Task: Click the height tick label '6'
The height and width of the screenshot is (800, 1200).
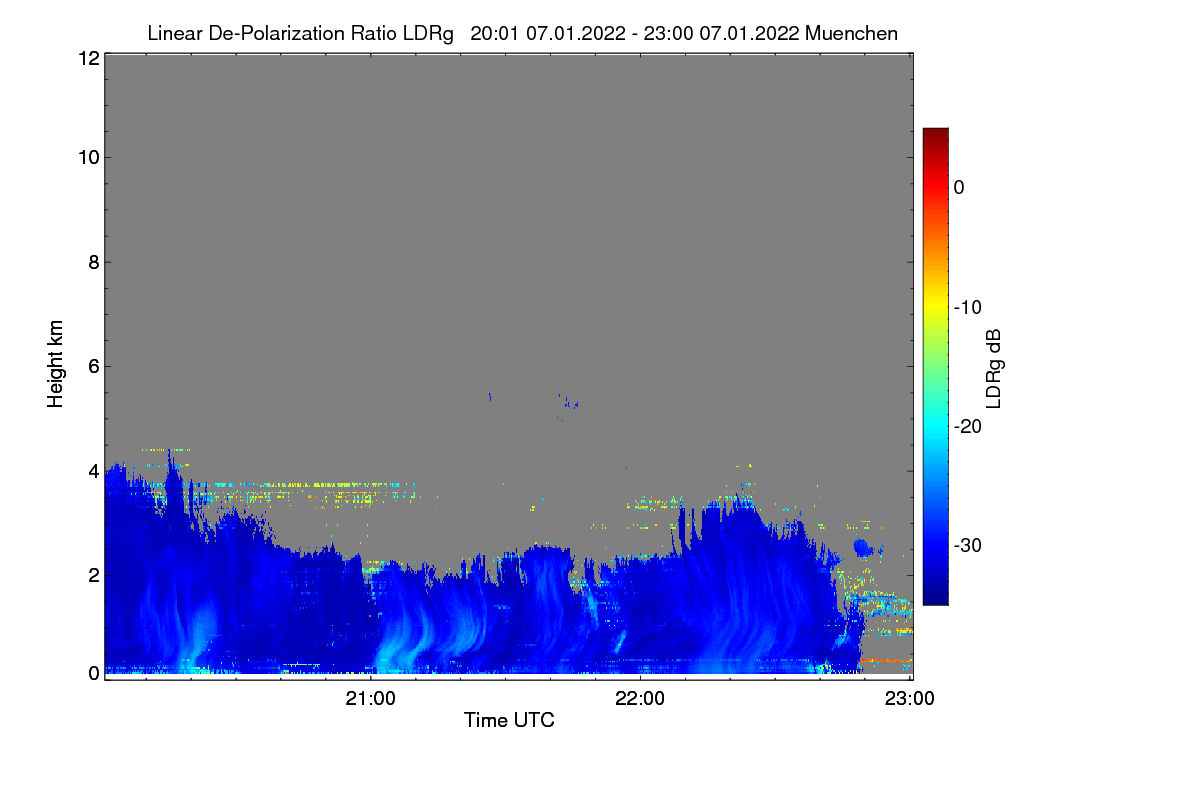Action: click(x=93, y=366)
